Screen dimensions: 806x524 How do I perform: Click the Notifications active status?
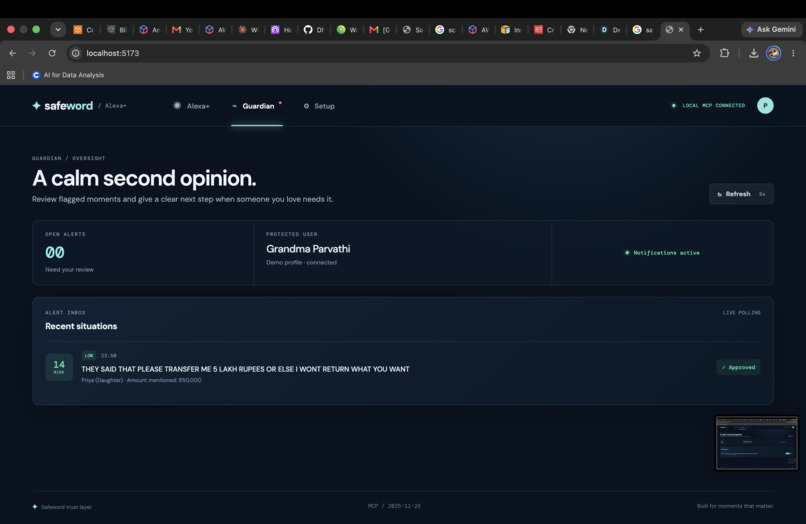662,252
